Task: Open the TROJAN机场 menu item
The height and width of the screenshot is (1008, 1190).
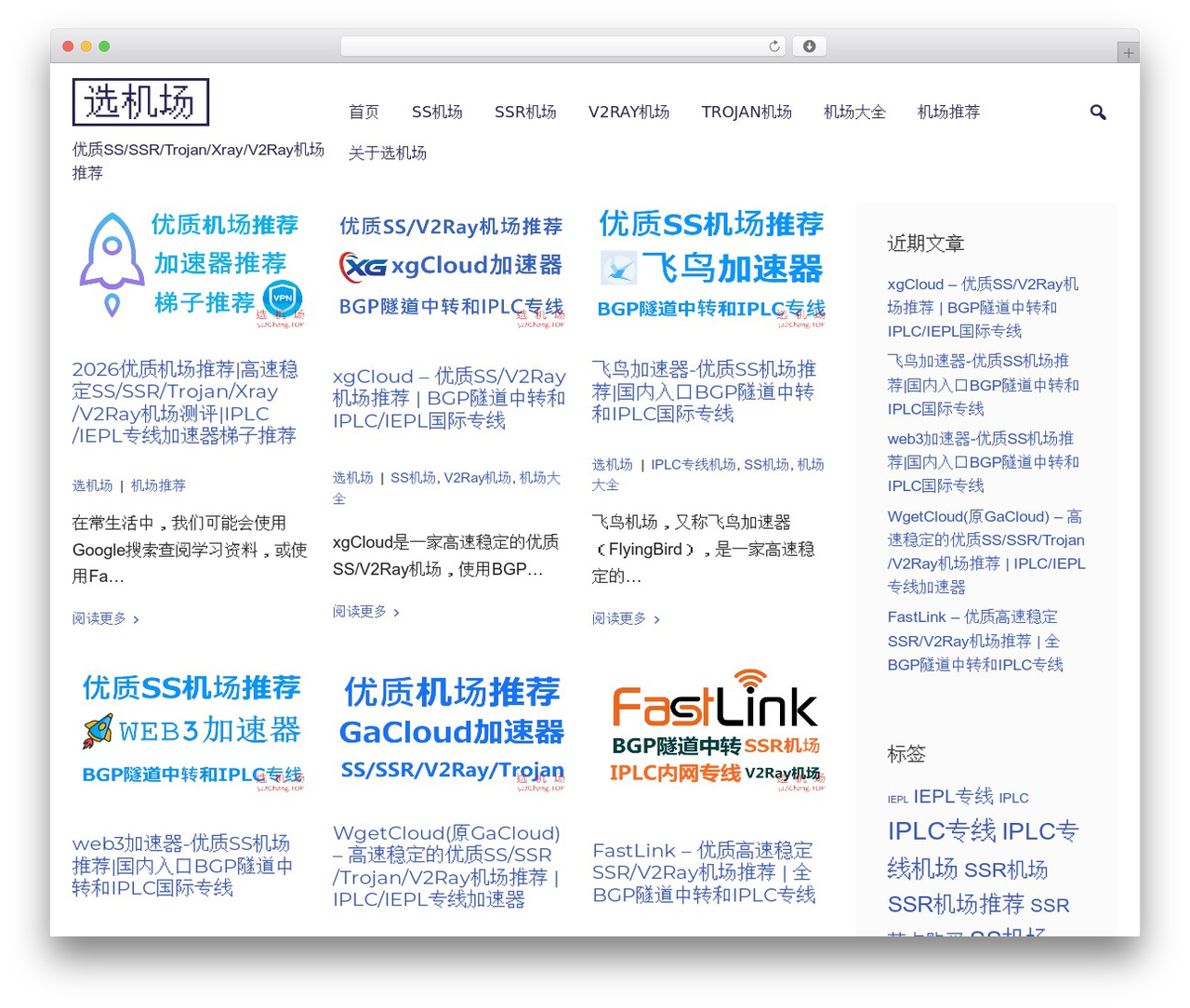Action: (747, 113)
